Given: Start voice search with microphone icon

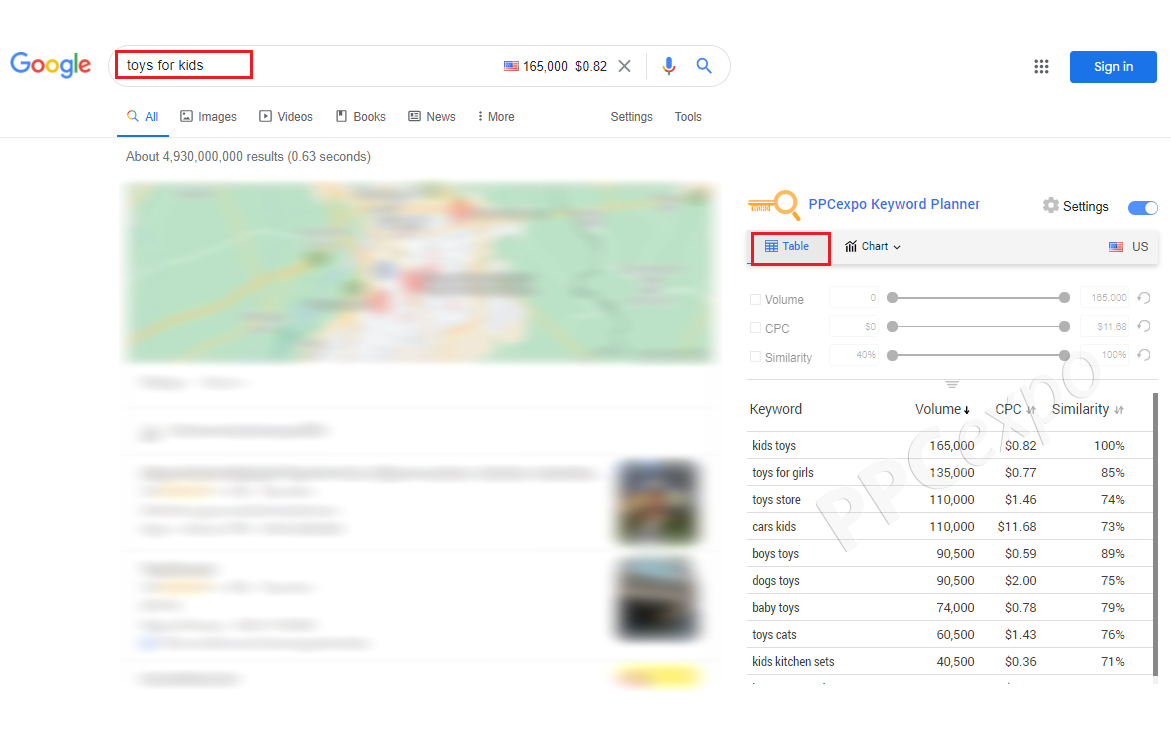Looking at the screenshot, I should 668,66.
